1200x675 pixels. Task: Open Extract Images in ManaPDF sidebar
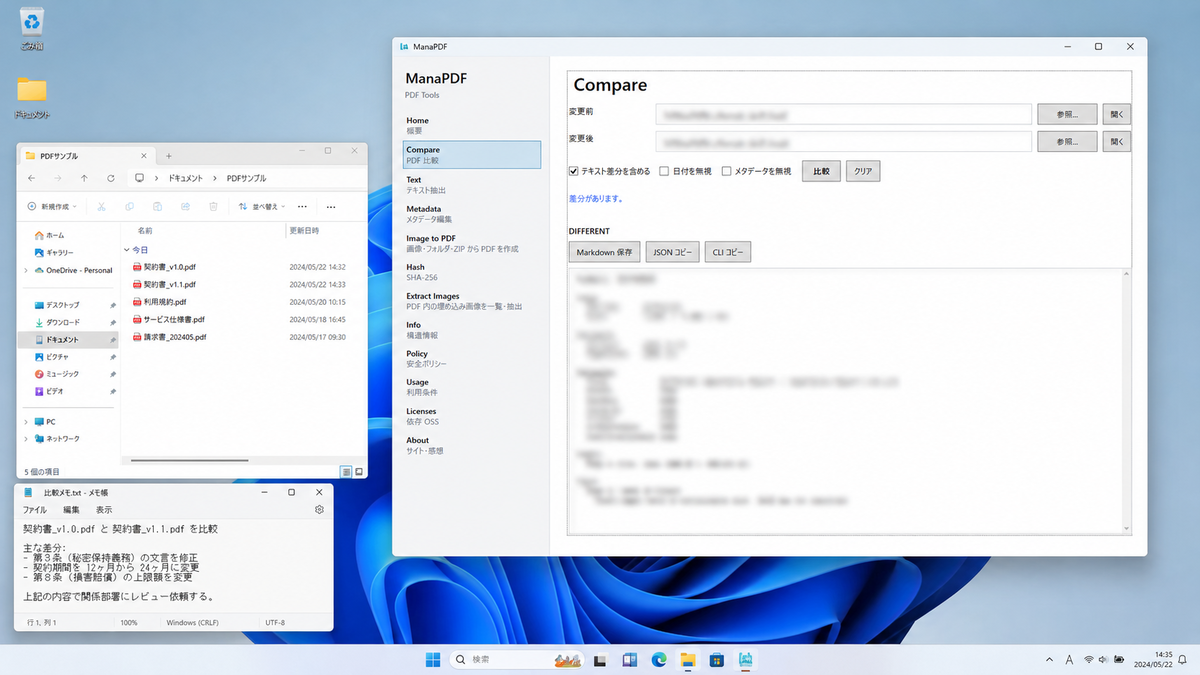pos(471,301)
